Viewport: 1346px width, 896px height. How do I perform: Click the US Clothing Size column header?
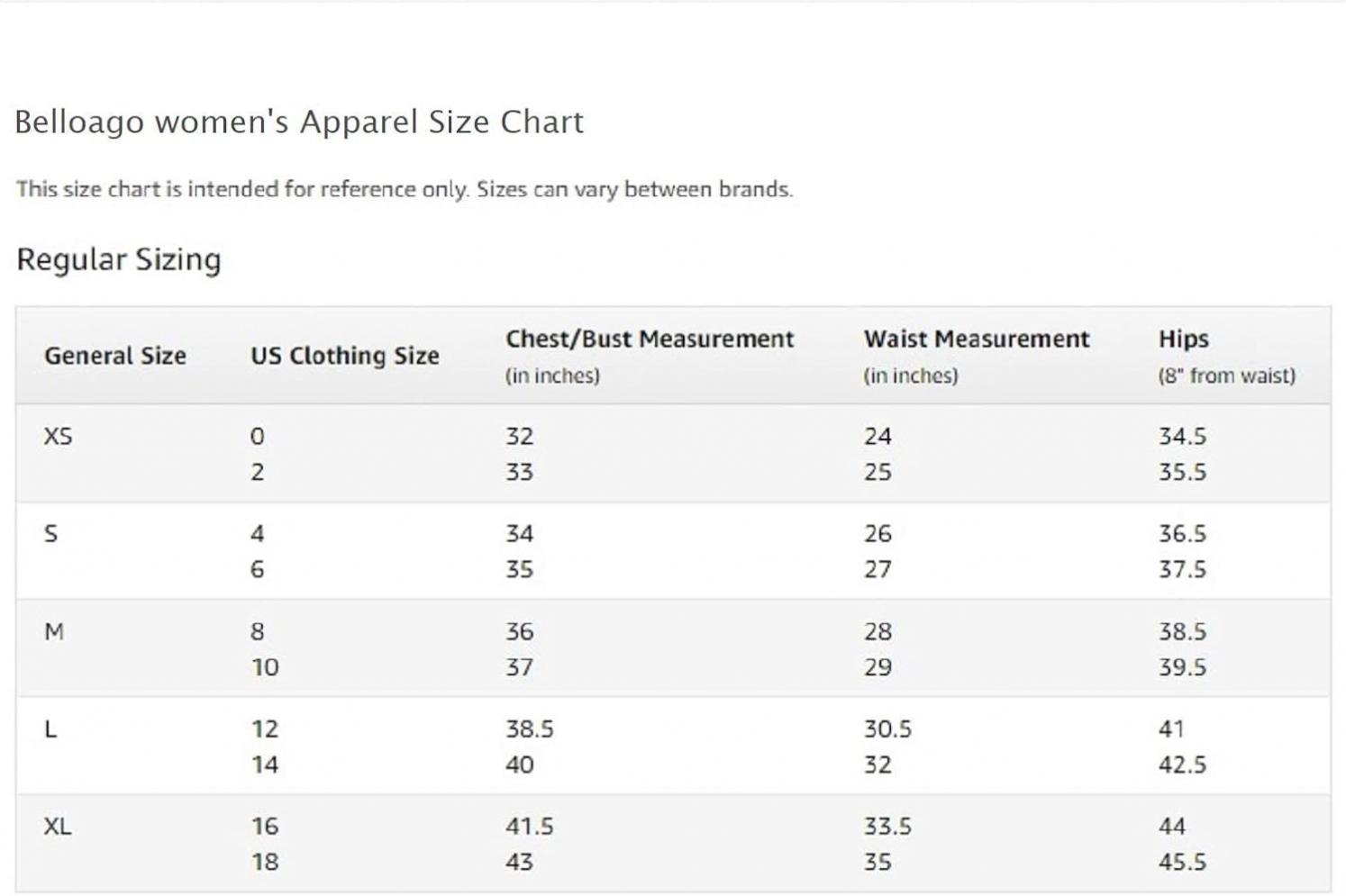345,356
